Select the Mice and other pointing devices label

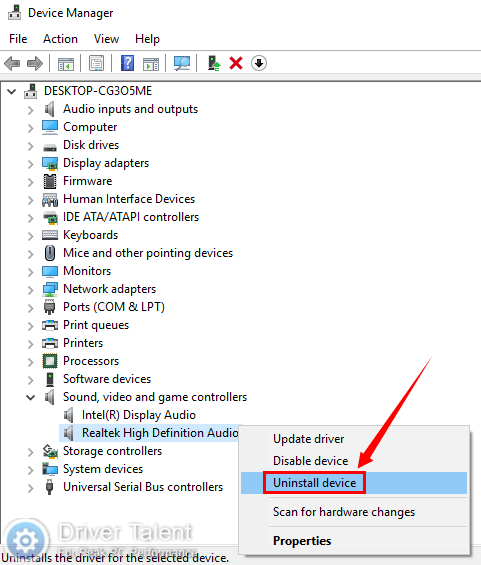[x=148, y=253]
